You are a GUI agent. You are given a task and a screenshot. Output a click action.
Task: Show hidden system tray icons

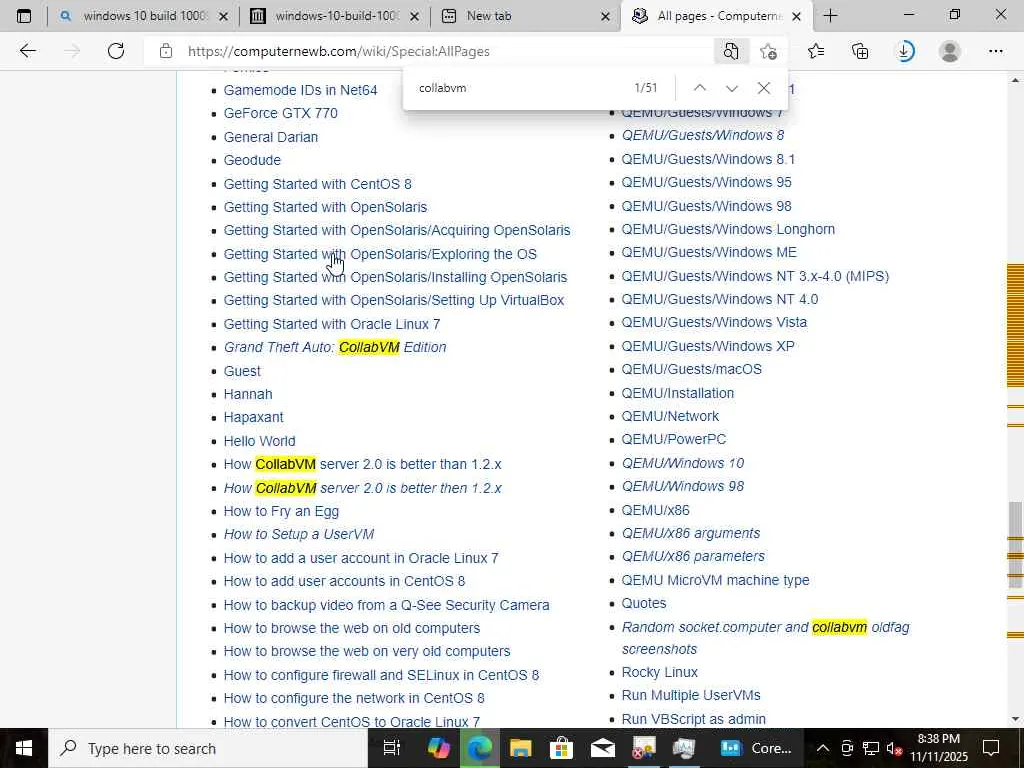[x=823, y=748]
